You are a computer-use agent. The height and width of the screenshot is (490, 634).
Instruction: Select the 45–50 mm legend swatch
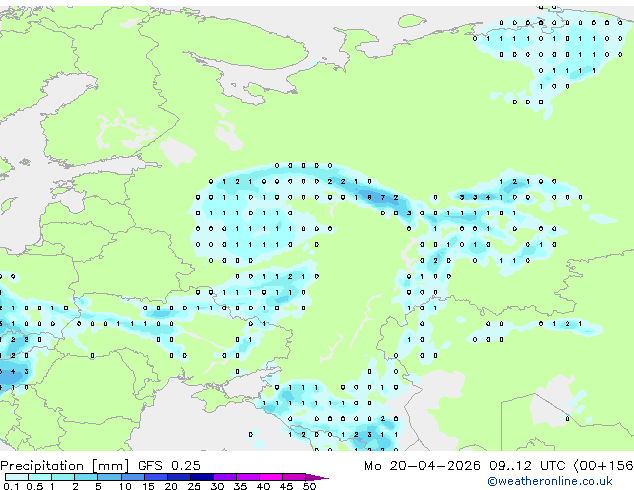[294, 477]
